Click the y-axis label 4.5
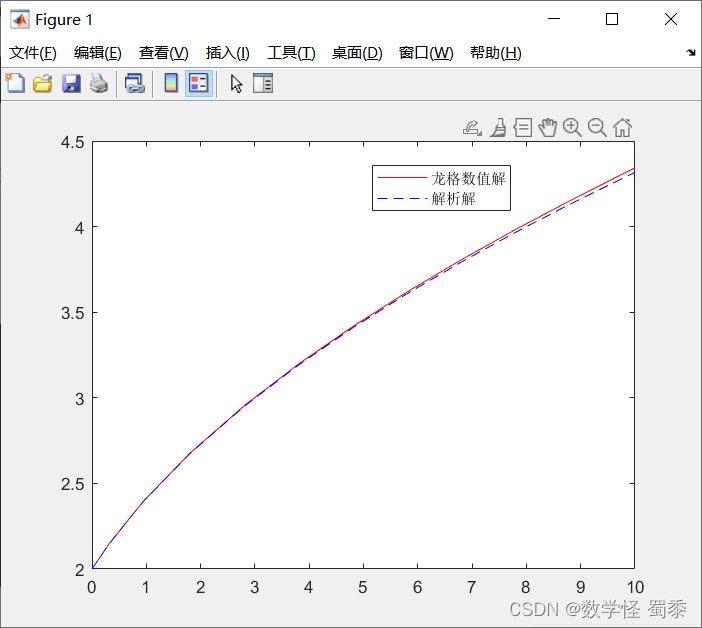This screenshot has height=628, width=702. click(73, 143)
